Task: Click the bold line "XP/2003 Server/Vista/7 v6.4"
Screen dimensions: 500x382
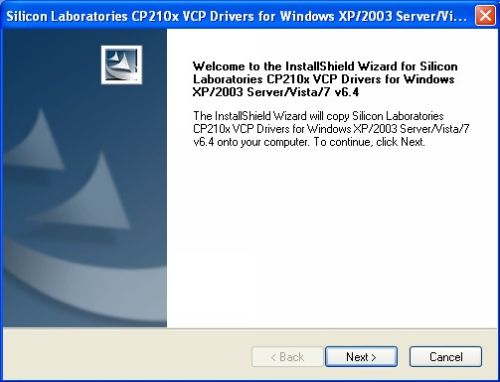Action: (x=276, y=92)
